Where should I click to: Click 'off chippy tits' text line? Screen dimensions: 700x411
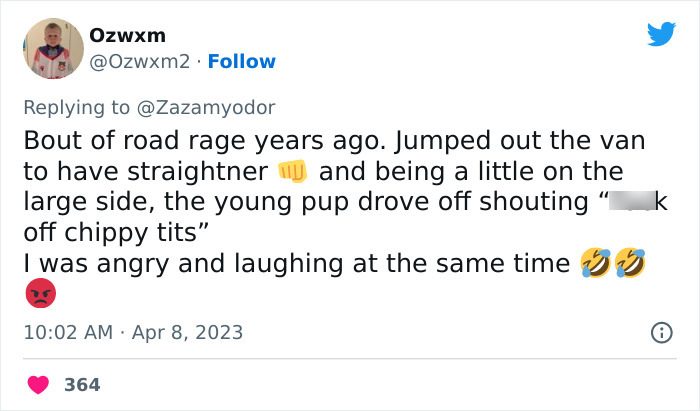click(115, 232)
